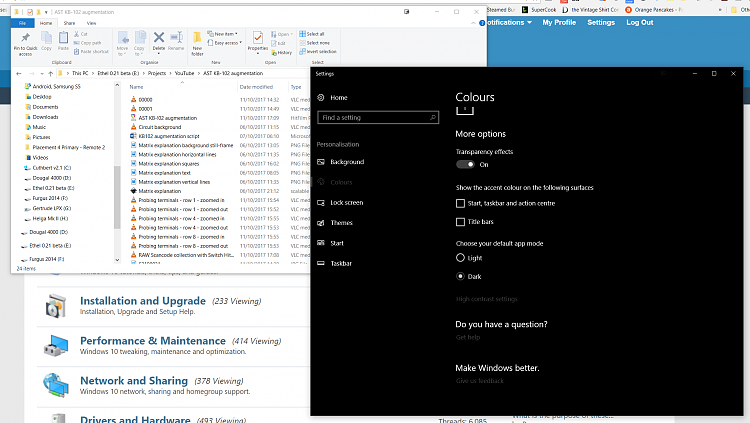Click Explorer back navigation arrow
The height and width of the screenshot is (423, 750).
tap(19, 73)
